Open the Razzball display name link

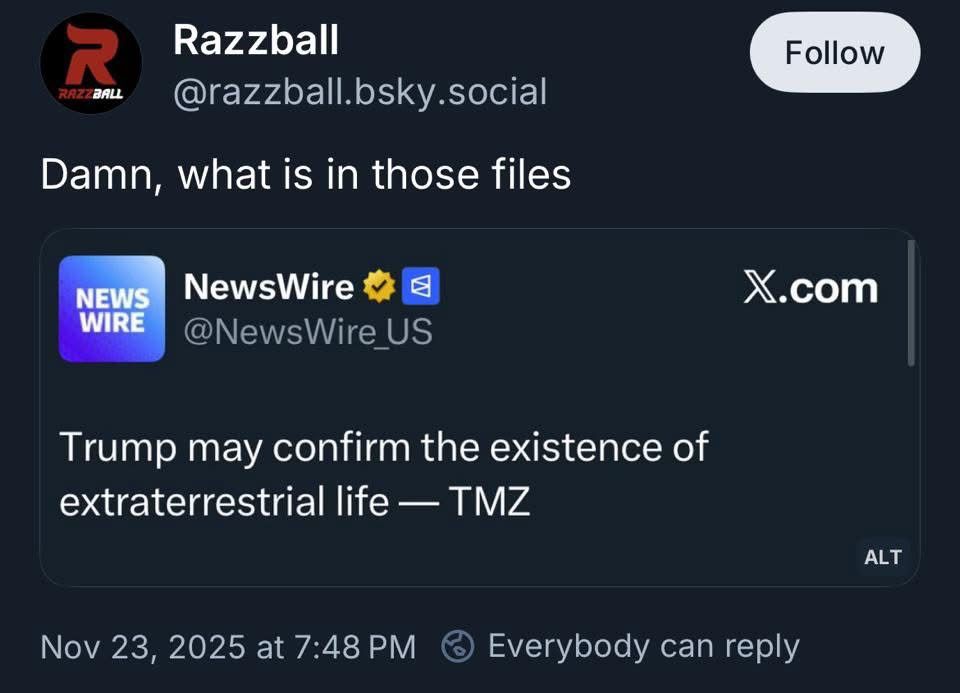(255, 40)
